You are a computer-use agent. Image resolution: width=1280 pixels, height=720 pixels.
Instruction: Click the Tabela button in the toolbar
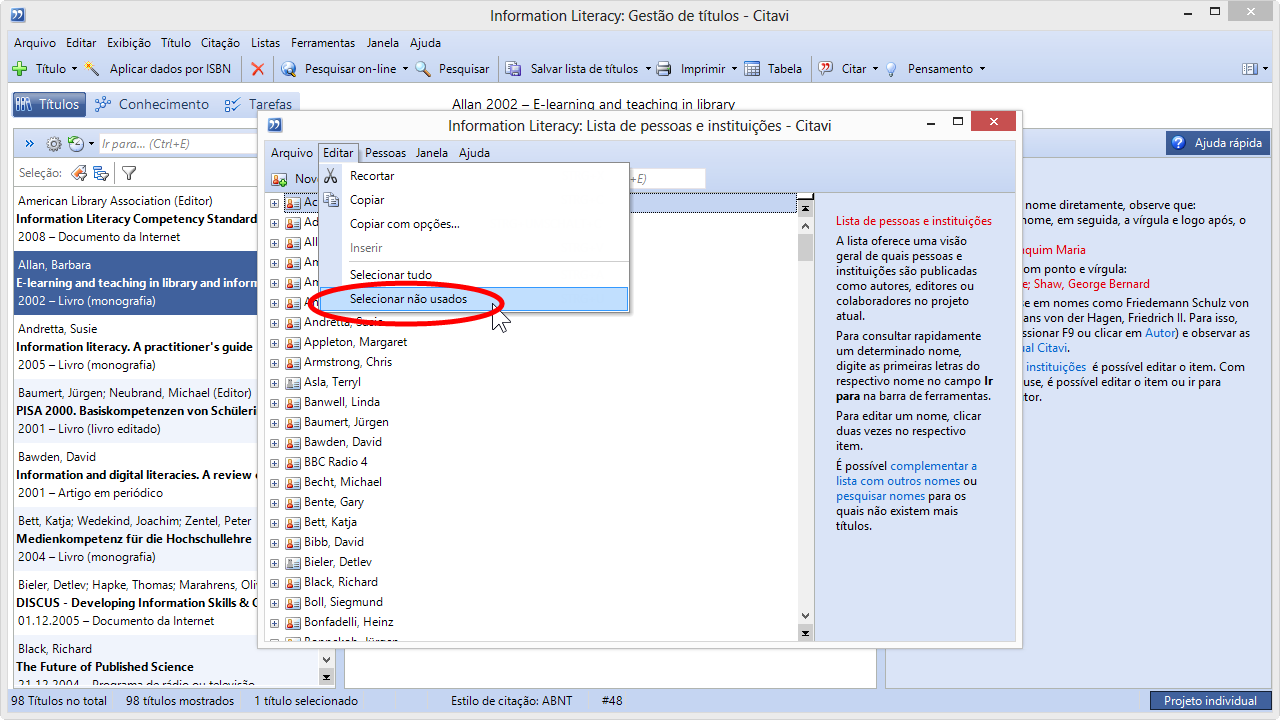(772, 69)
